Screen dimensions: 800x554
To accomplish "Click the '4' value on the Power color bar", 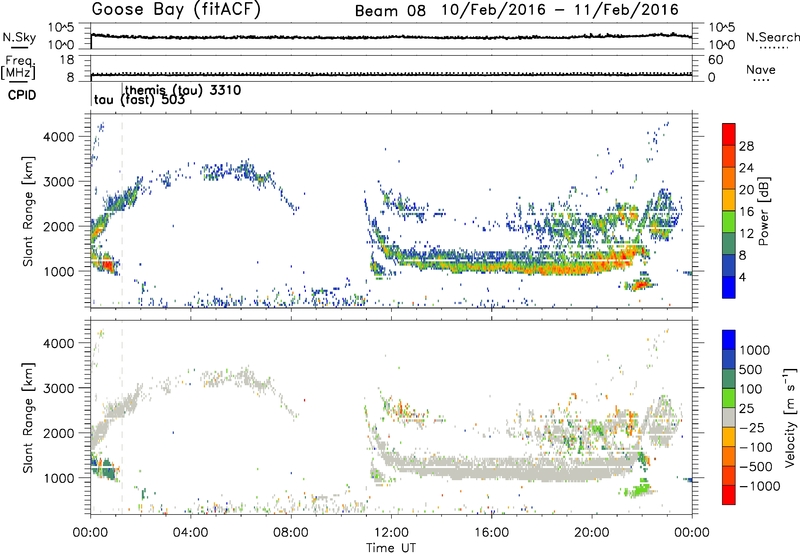I will click(x=742, y=278).
